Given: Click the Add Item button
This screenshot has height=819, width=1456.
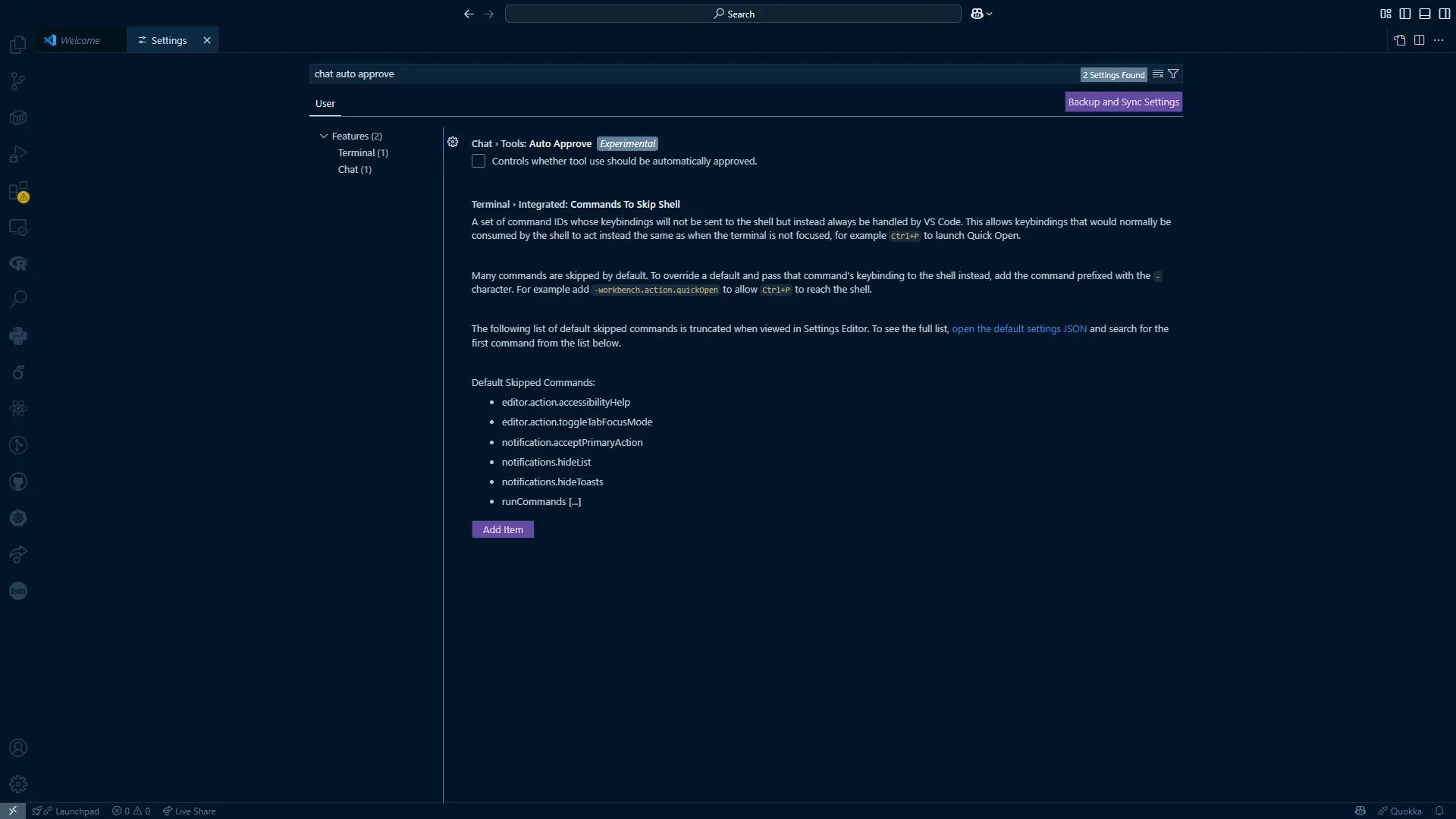Looking at the screenshot, I should click(x=503, y=529).
